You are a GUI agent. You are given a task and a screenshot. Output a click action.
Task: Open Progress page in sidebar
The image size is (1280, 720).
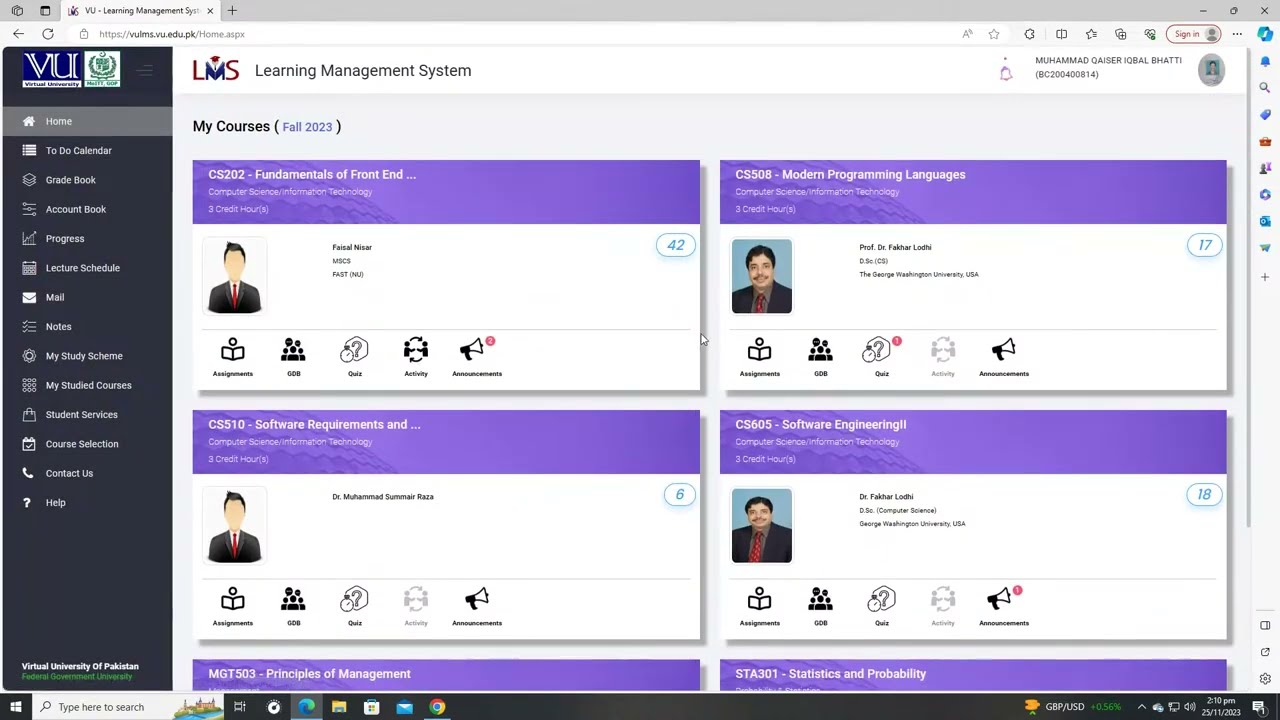pyautogui.click(x=87, y=238)
